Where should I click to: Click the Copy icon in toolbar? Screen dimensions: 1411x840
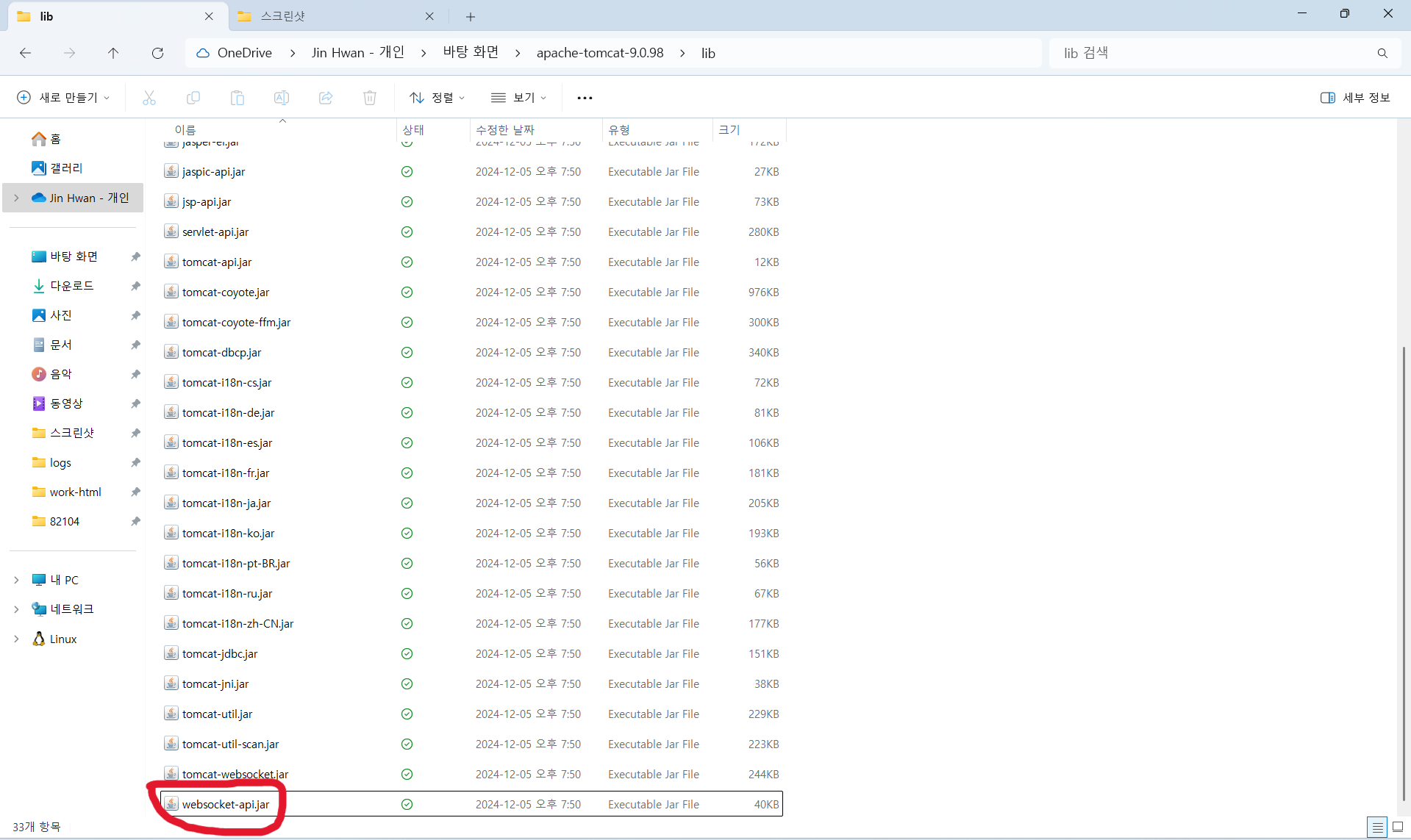[x=193, y=98]
